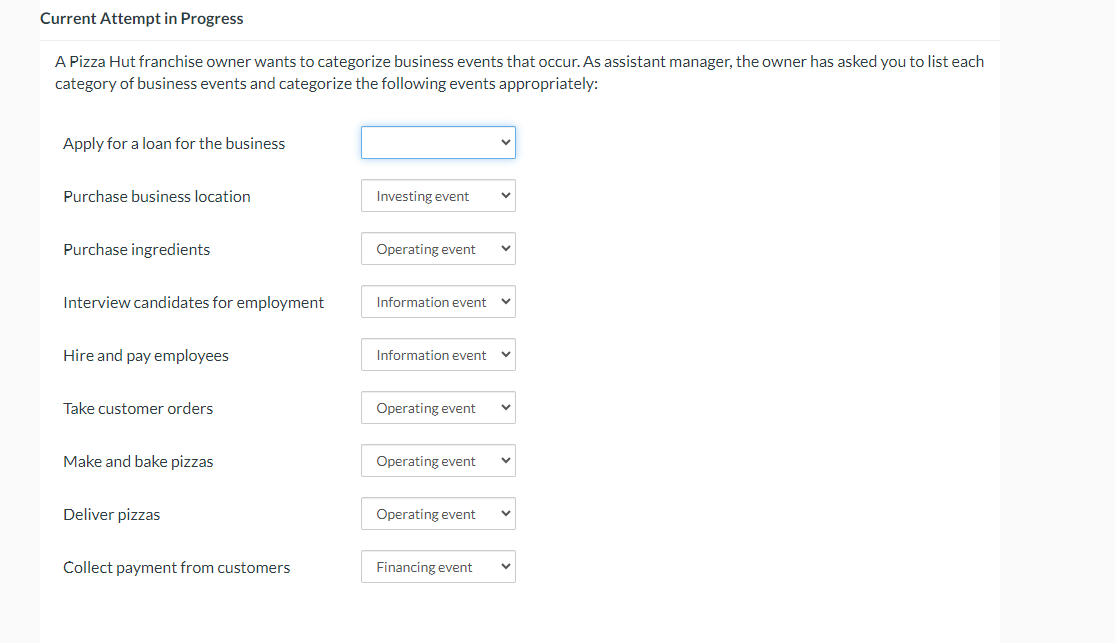1115x643 pixels.
Task: Change answer for Take customer orders
Action: [x=437, y=407]
